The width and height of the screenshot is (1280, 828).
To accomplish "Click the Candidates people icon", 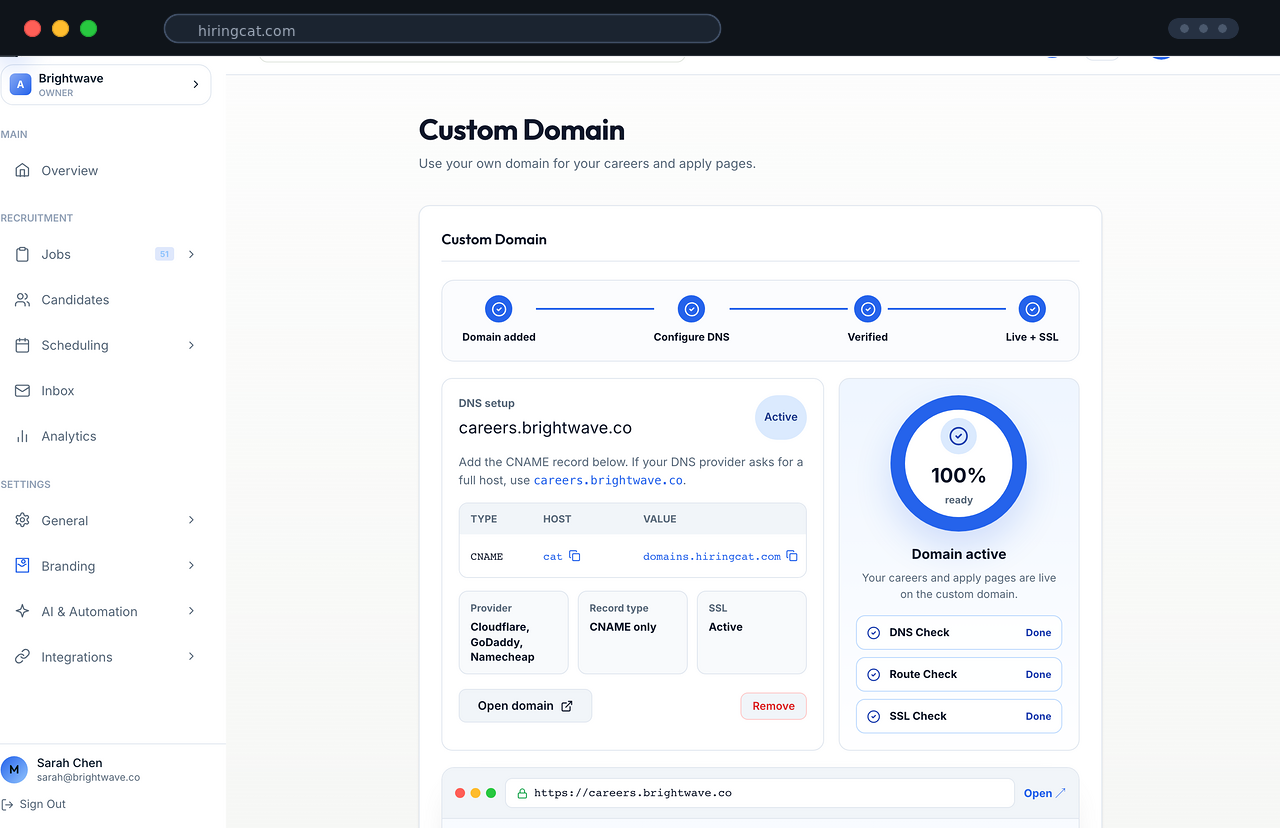I will pos(22,300).
